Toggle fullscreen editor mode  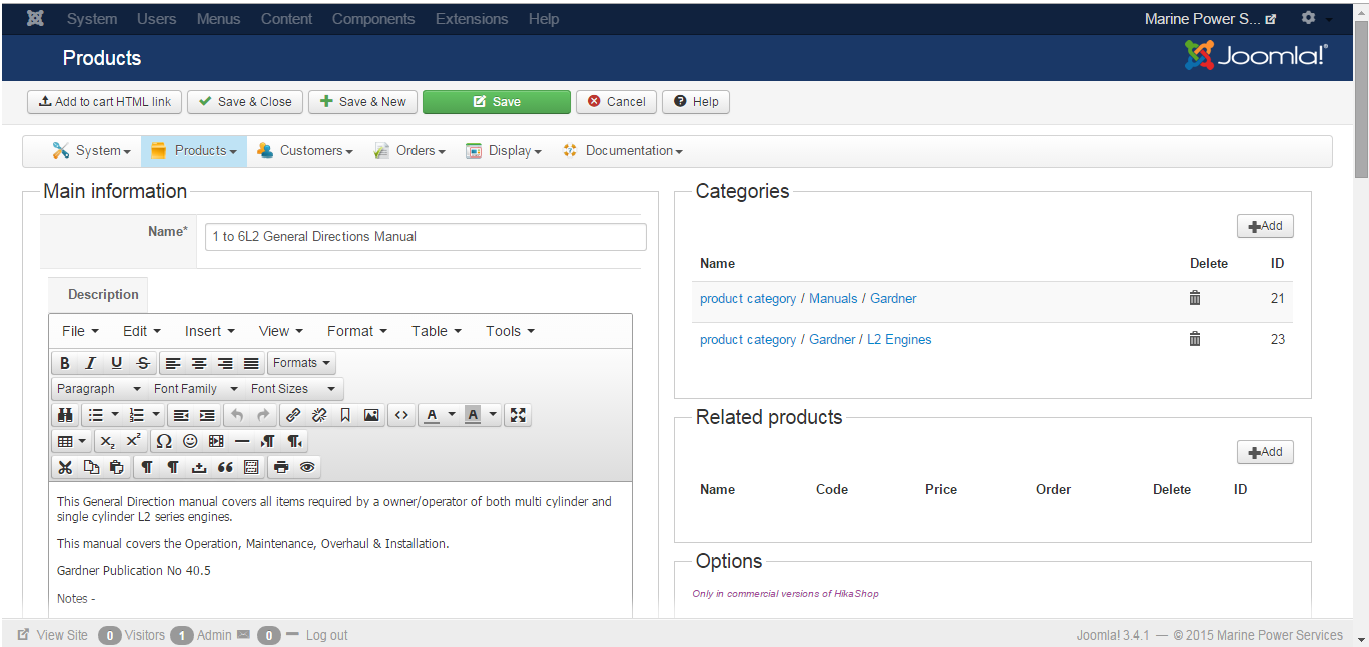[x=518, y=415]
